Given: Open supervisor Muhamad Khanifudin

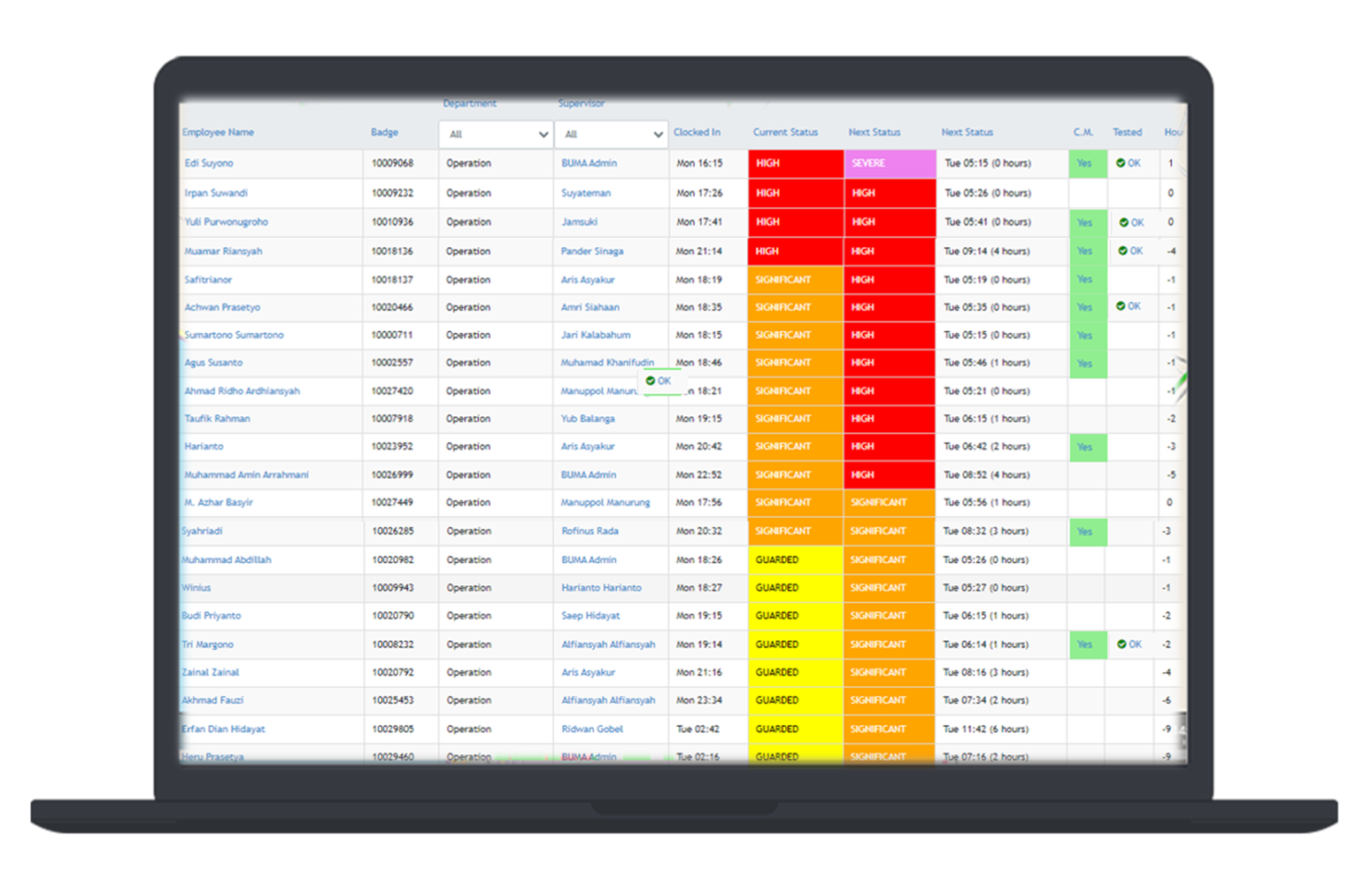Looking at the screenshot, I should 607,362.
